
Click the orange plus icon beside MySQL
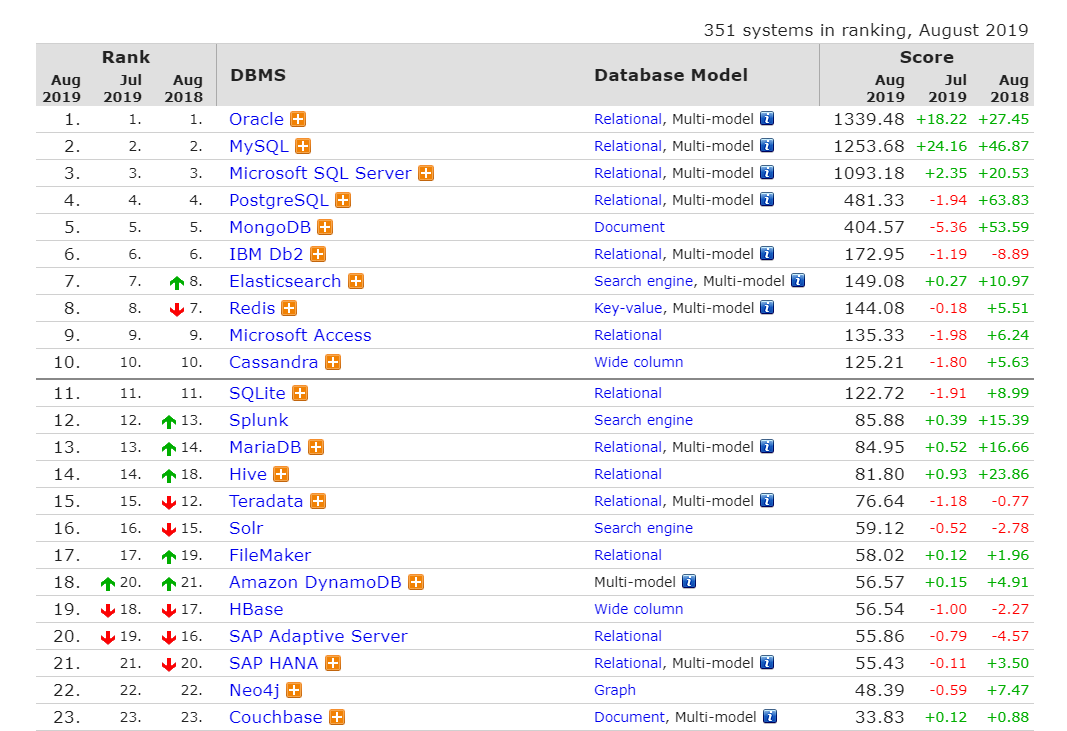303,146
